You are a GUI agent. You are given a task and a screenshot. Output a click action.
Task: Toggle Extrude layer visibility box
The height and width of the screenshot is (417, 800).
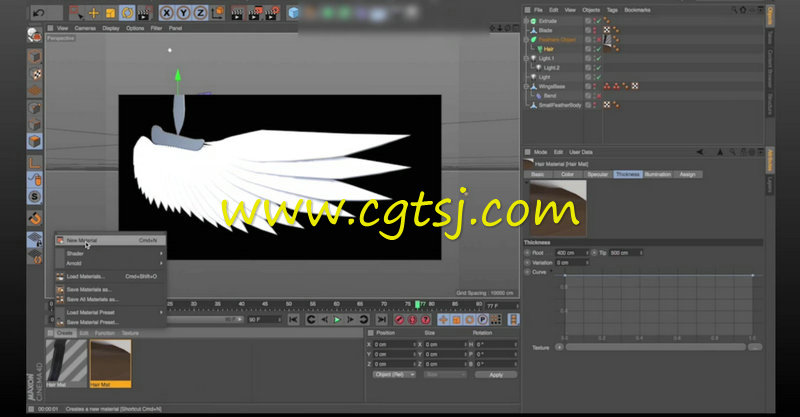tap(588, 21)
